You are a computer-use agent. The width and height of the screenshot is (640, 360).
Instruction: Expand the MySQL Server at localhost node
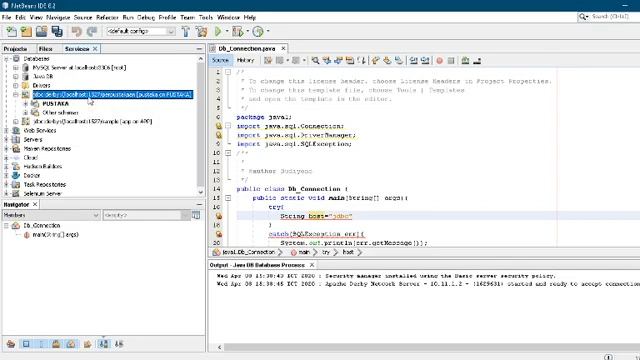[16, 67]
